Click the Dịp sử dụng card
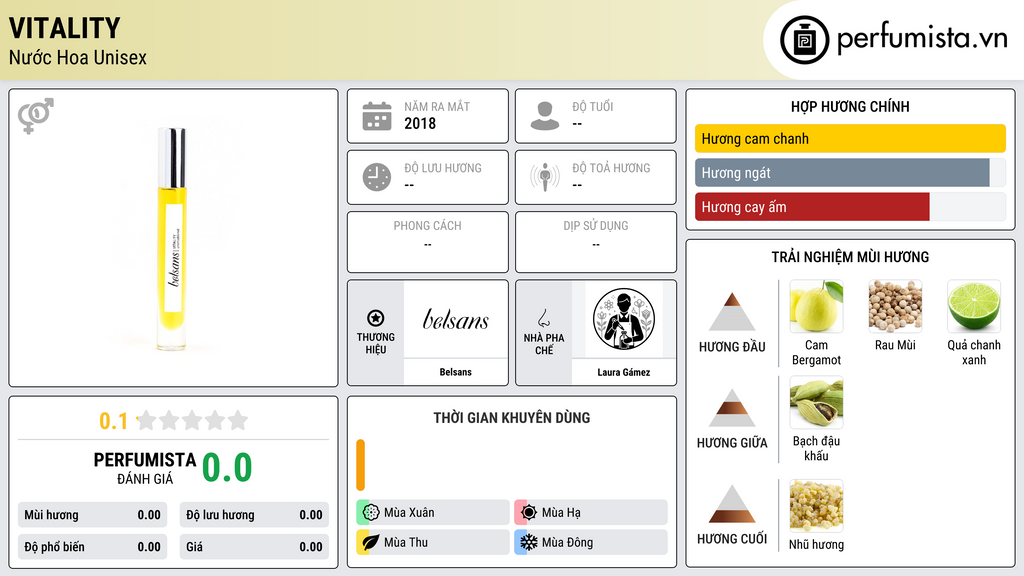This screenshot has width=1024, height=576. [596, 242]
